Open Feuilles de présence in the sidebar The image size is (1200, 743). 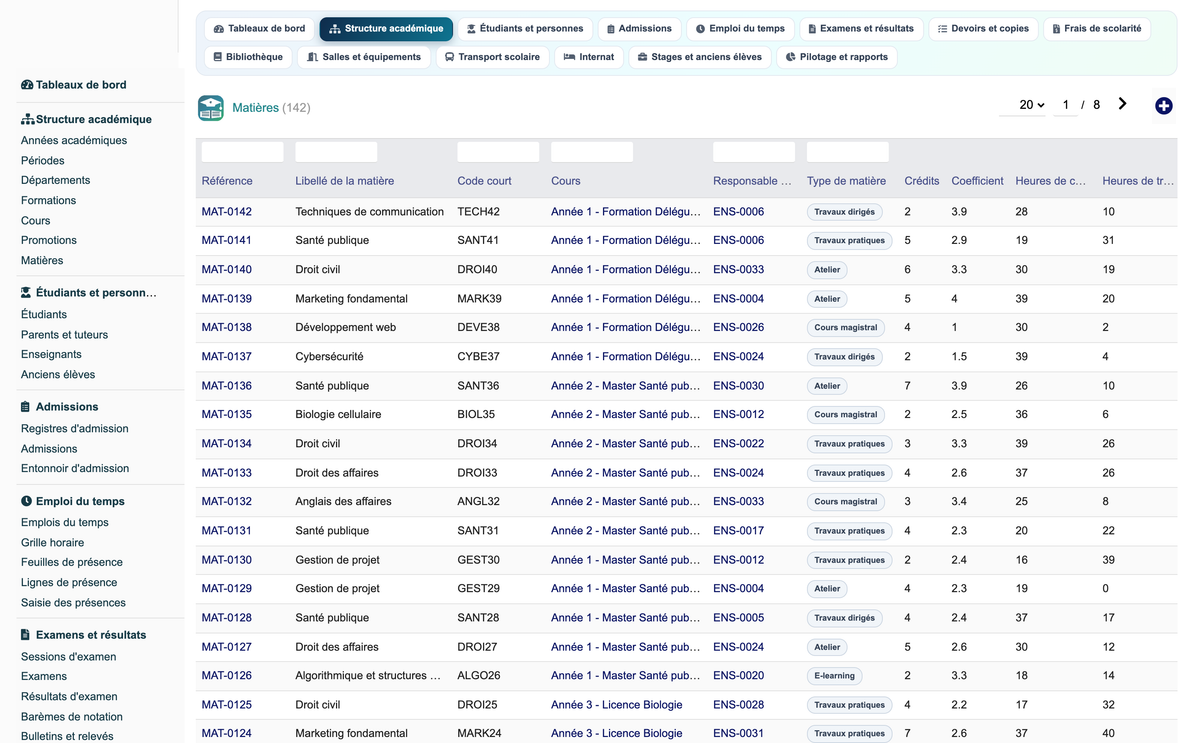(72, 563)
